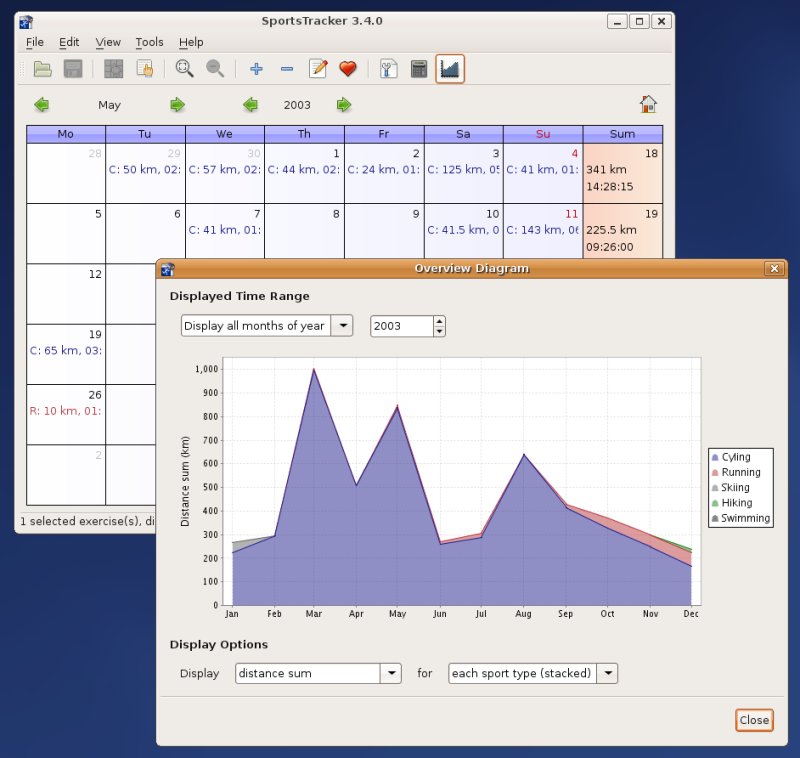
Task: Decrease the diagram year using down spinner
Action: point(439,332)
